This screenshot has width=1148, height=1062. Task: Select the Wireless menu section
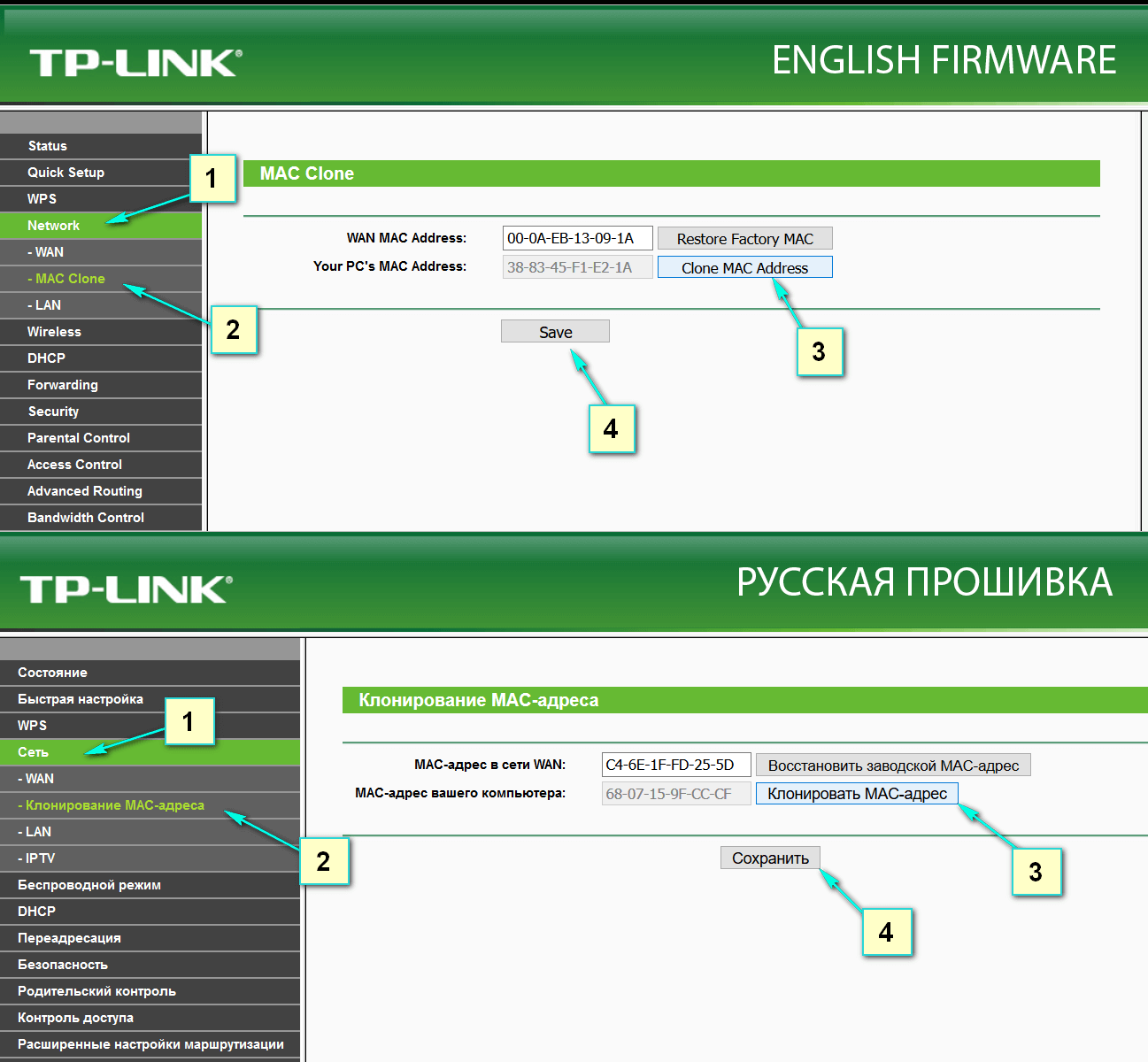click(x=54, y=332)
